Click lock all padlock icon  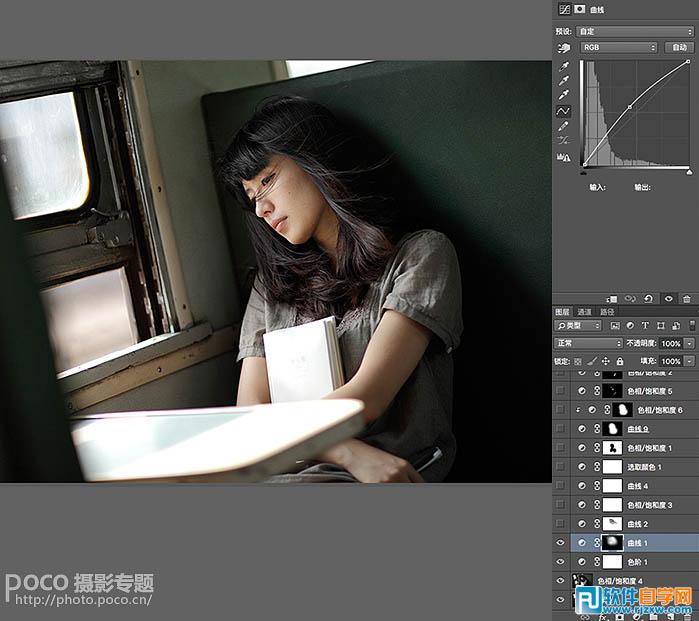click(x=620, y=361)
